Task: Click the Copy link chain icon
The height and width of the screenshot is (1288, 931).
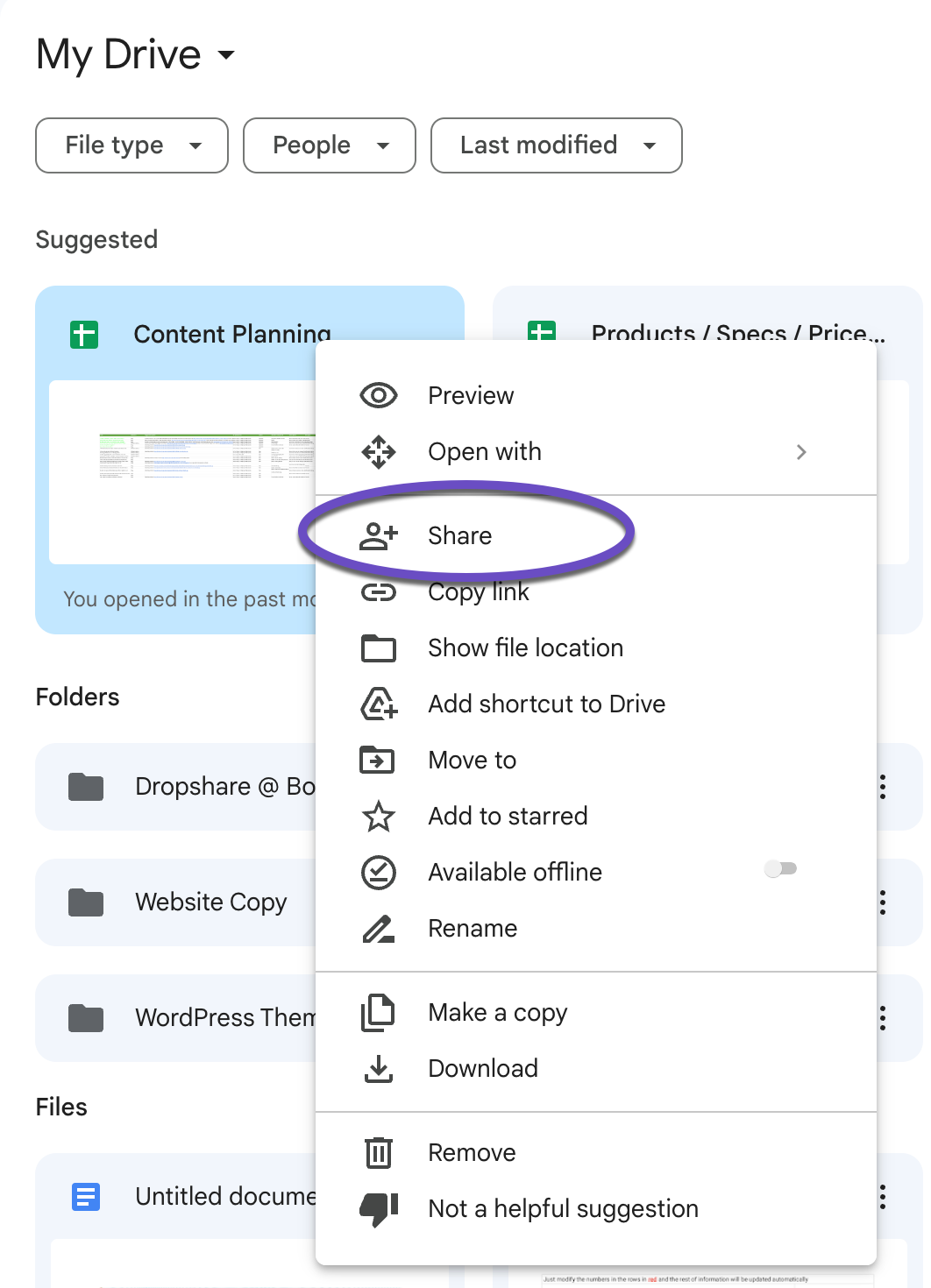Action: [377, 591]
